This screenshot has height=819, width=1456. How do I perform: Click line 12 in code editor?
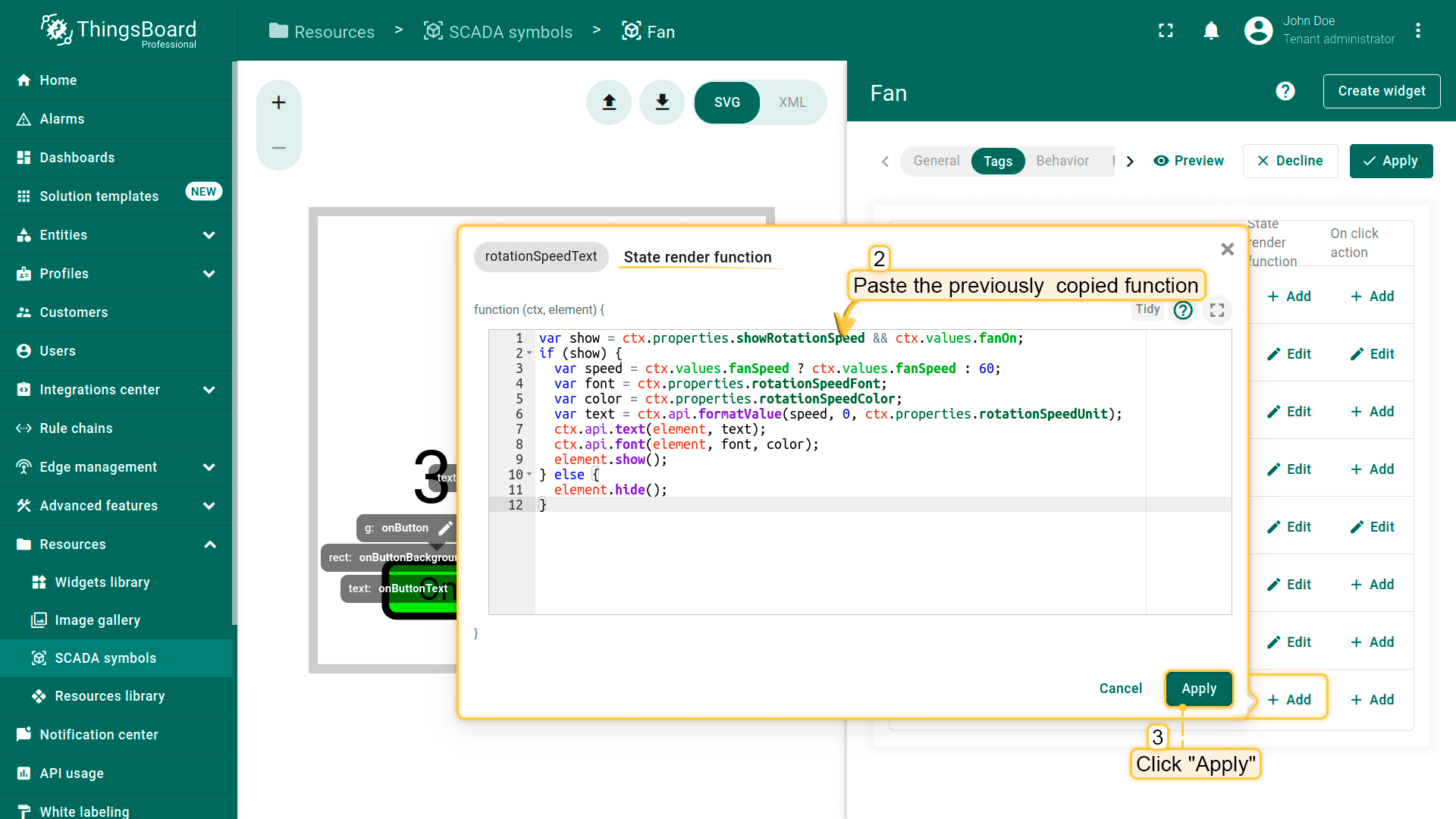pos(758,505)
